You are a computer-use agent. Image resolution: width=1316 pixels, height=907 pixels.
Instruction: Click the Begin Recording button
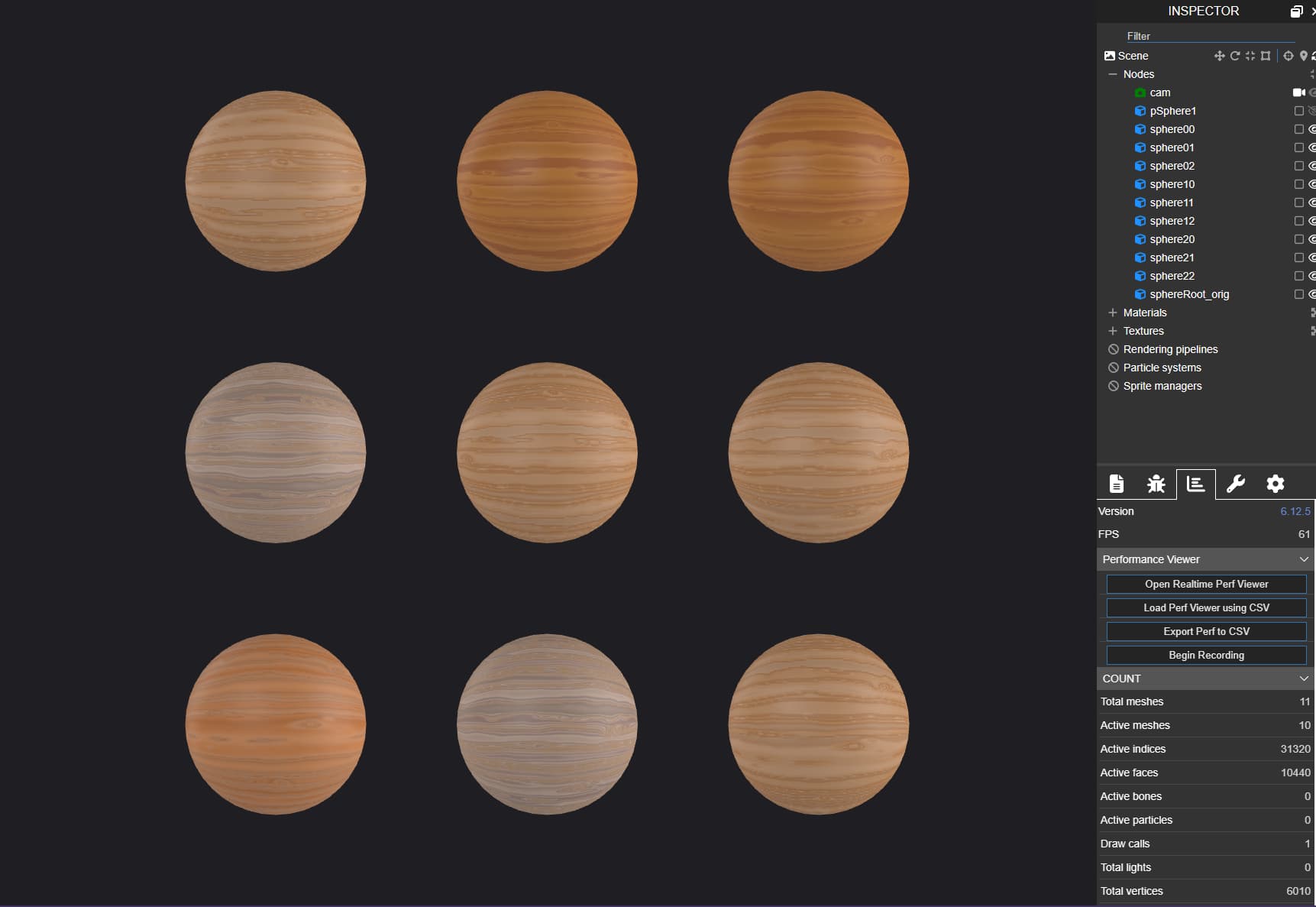[1207, 655]
